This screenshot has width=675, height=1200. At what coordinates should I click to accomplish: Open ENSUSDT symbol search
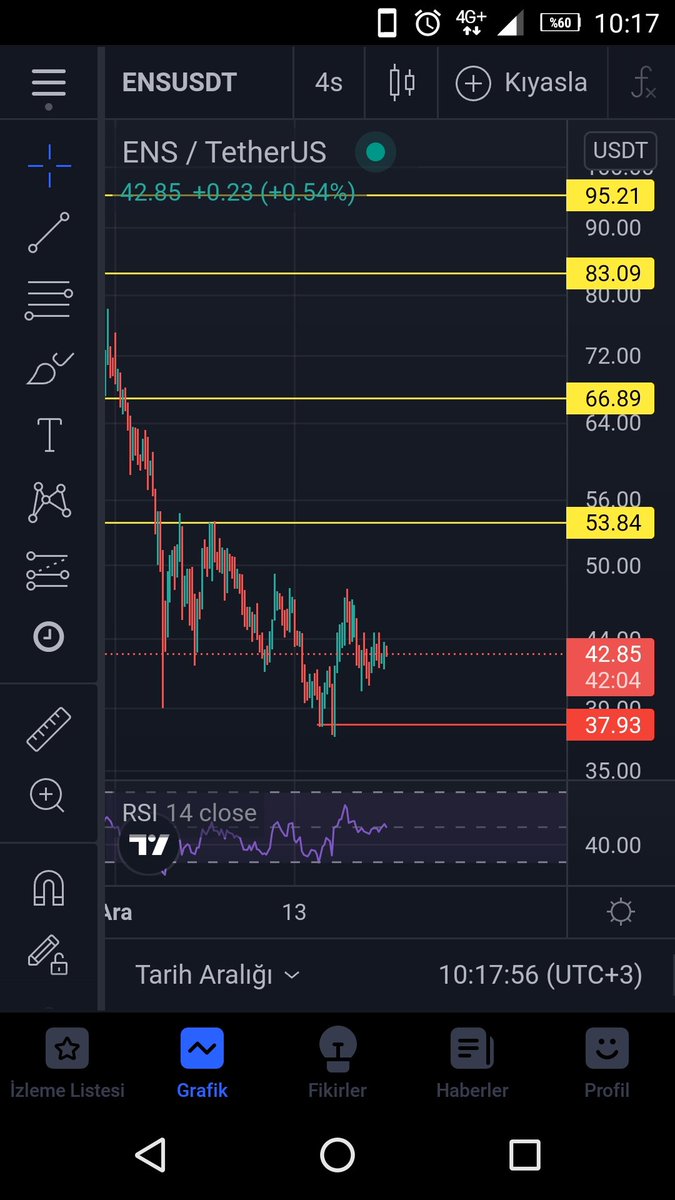point(179,83)
